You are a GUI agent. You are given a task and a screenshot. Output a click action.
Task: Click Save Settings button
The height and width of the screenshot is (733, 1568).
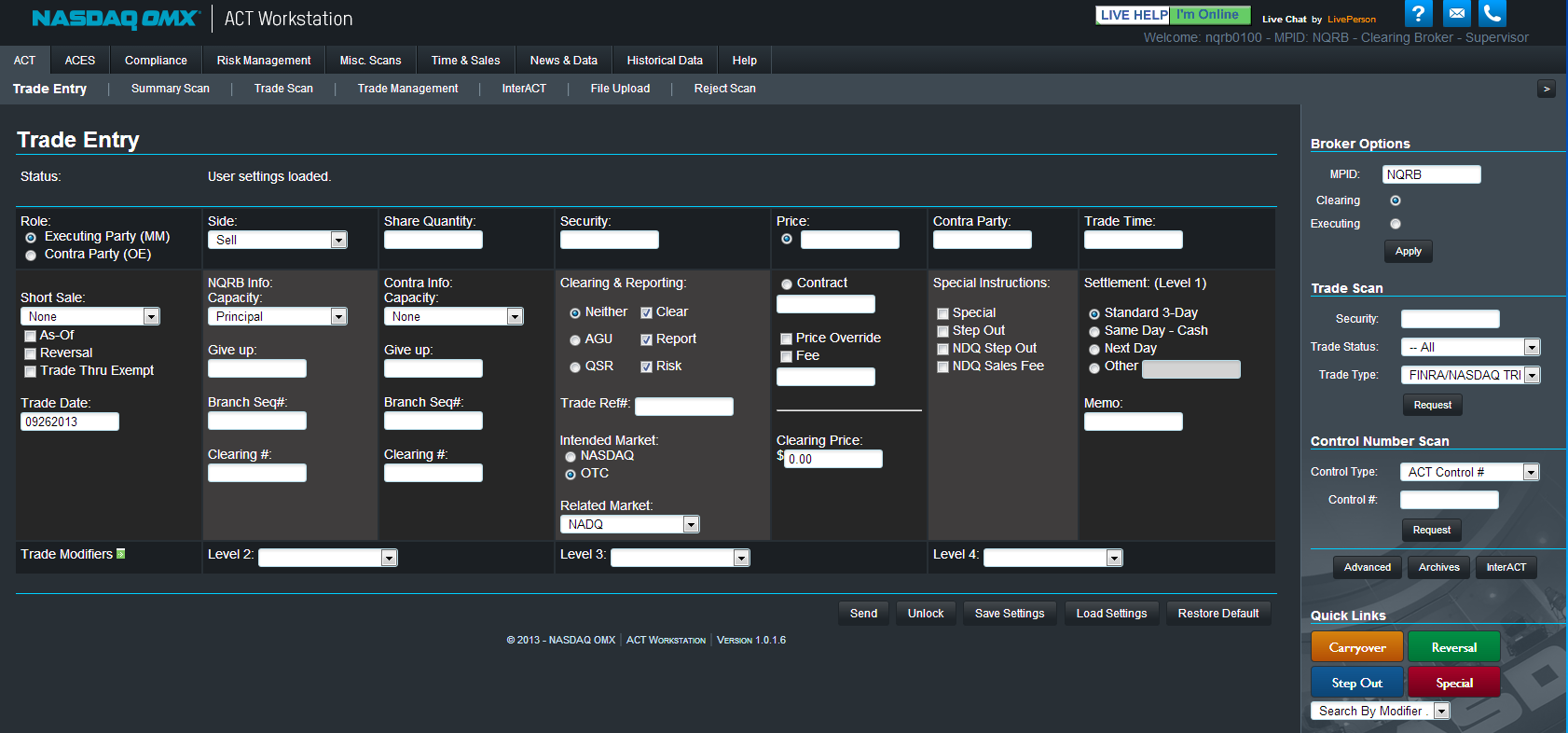[x=1010, y=614]
